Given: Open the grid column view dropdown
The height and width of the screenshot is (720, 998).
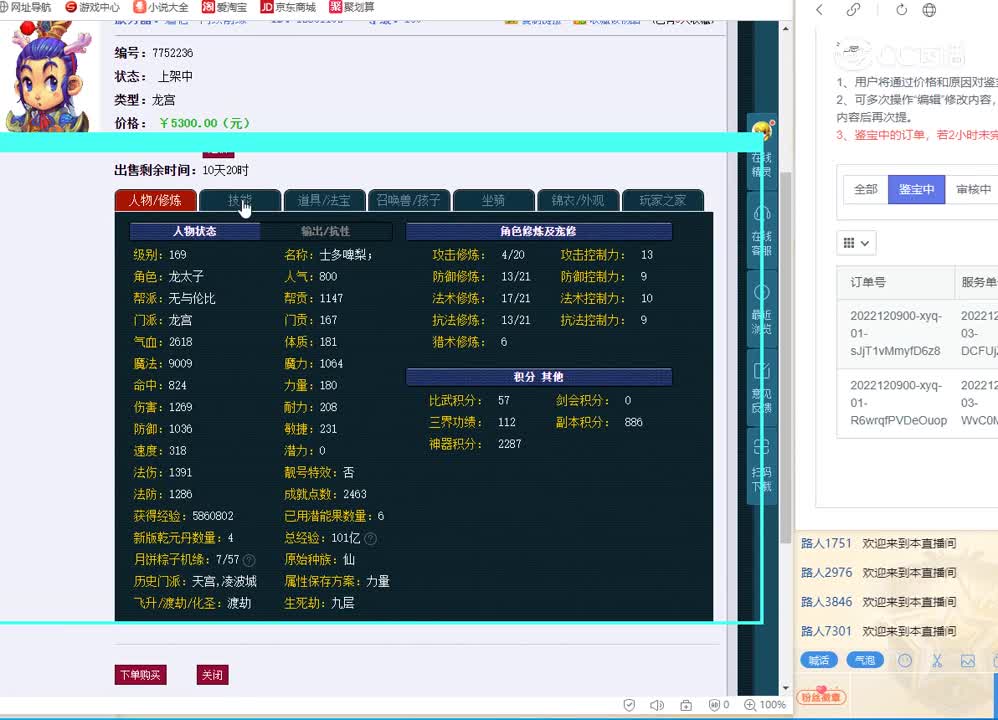Looking at the screenshot, I should click(x=856, y=243).
